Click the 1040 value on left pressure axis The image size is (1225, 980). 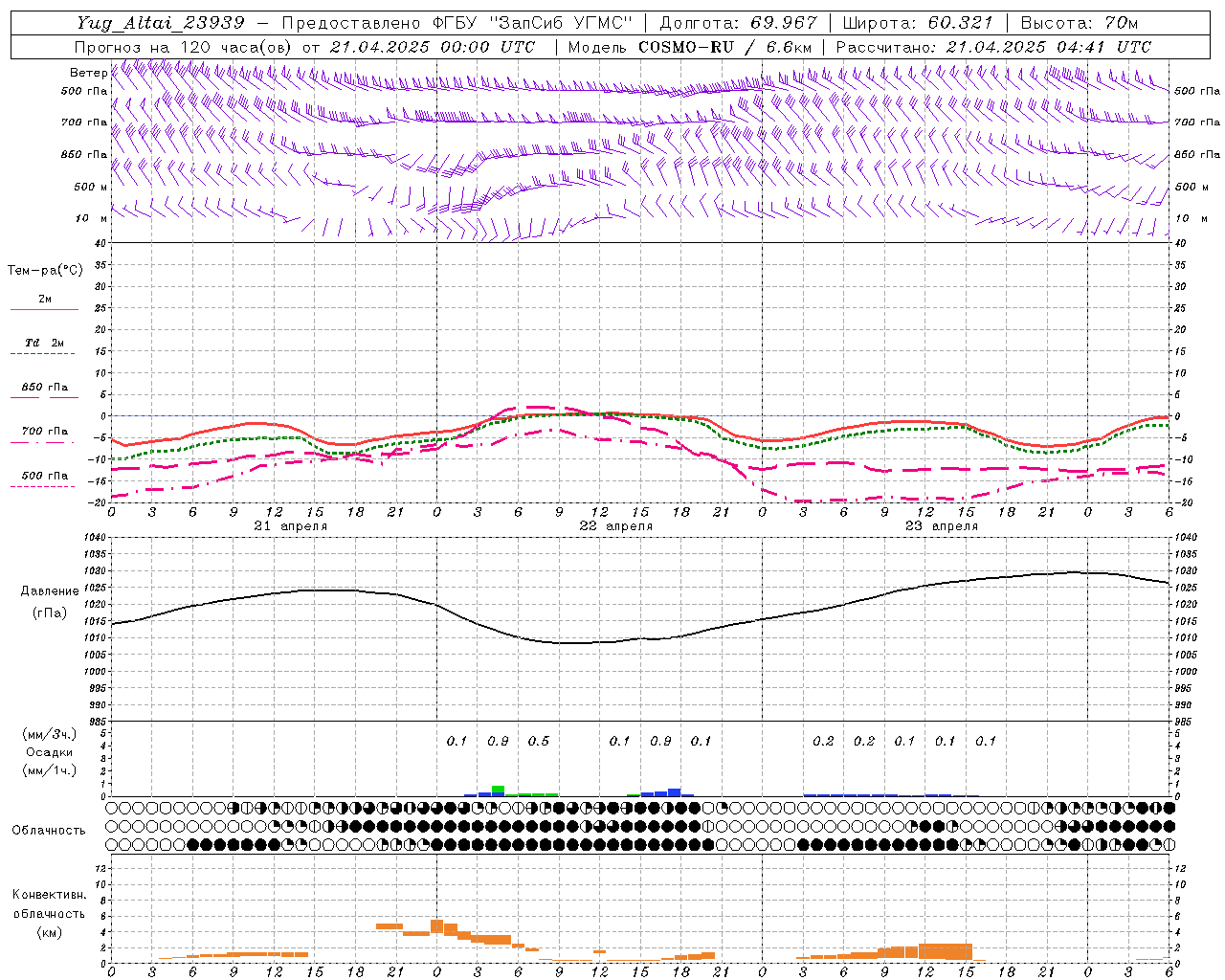coord(95,538)
